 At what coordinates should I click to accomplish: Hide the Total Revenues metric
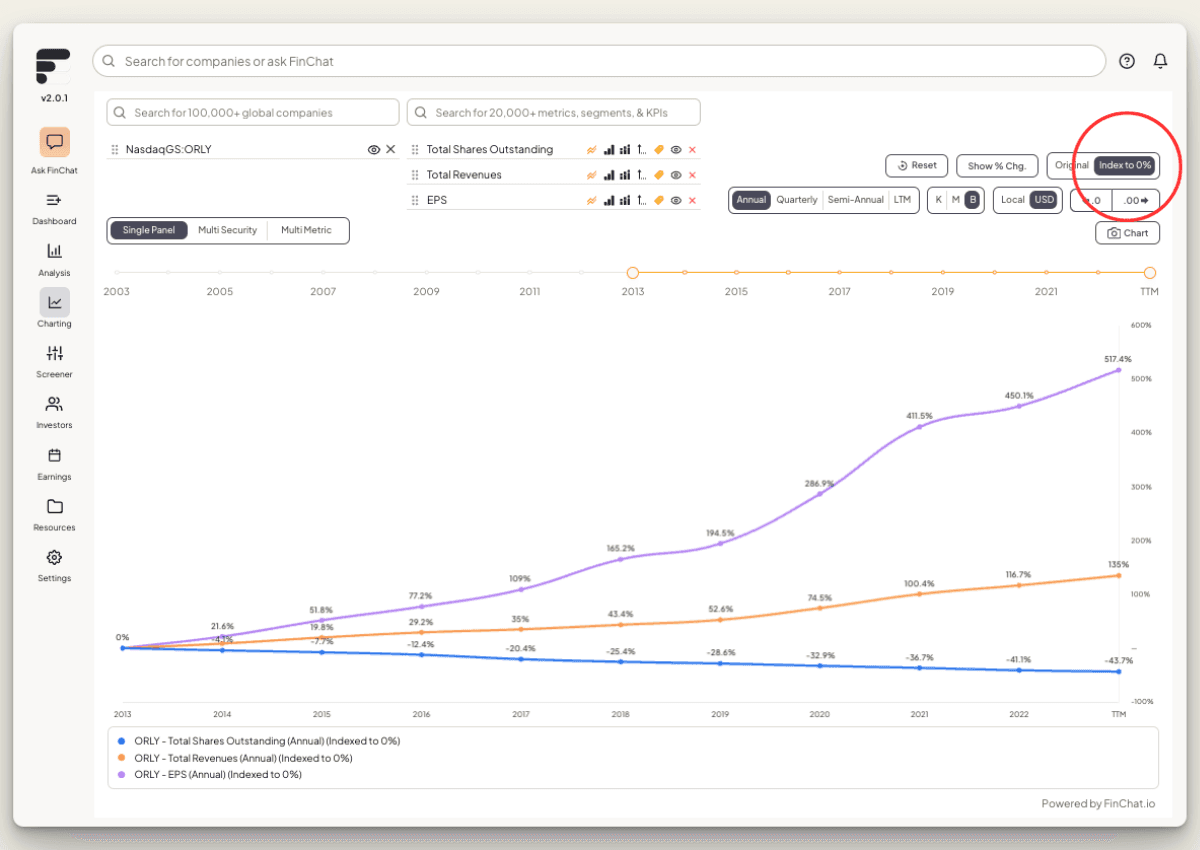[676, 175]
